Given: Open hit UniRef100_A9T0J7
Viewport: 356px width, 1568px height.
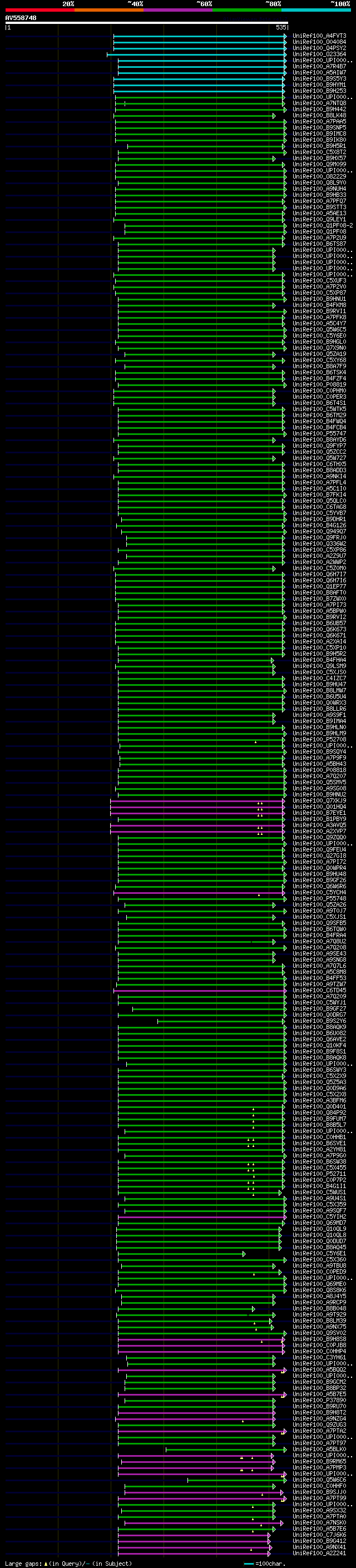Looking at the screenshot, I should [319, 911].
